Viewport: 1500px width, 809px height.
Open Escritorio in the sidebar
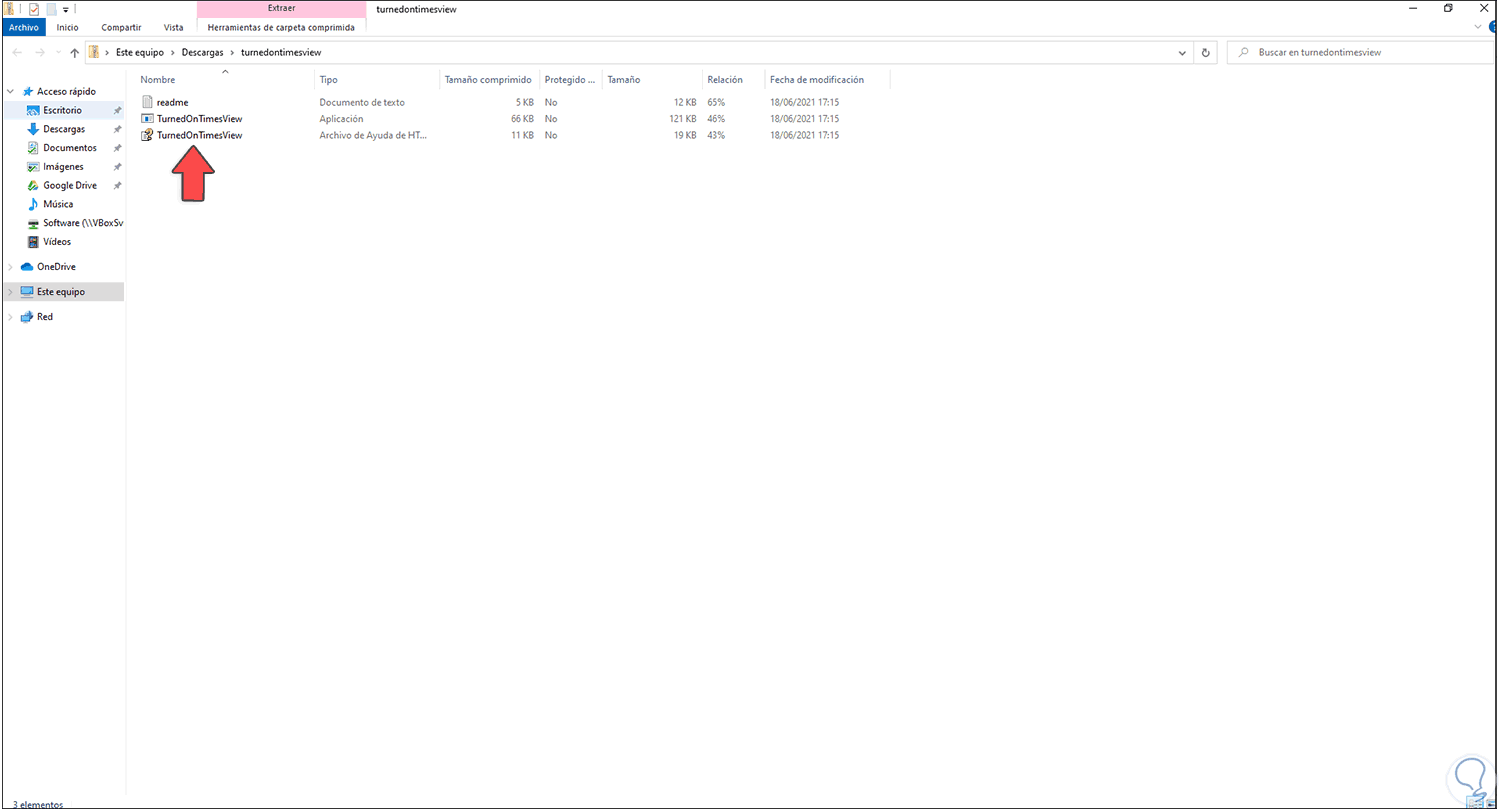[x=62, y=110]
